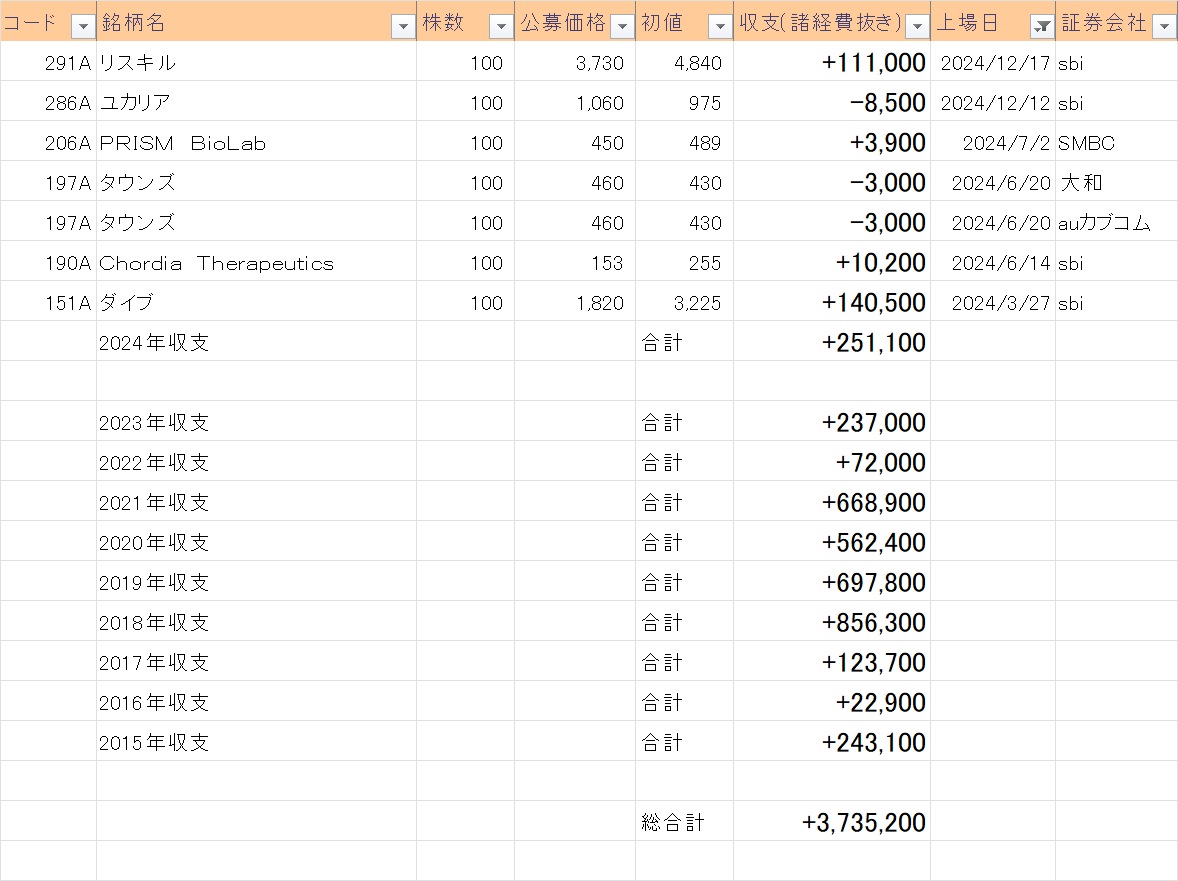Screen dimensions: 1178x881
Task: Select the 2018 total +856,300
Action: click(x=832, y=621)
